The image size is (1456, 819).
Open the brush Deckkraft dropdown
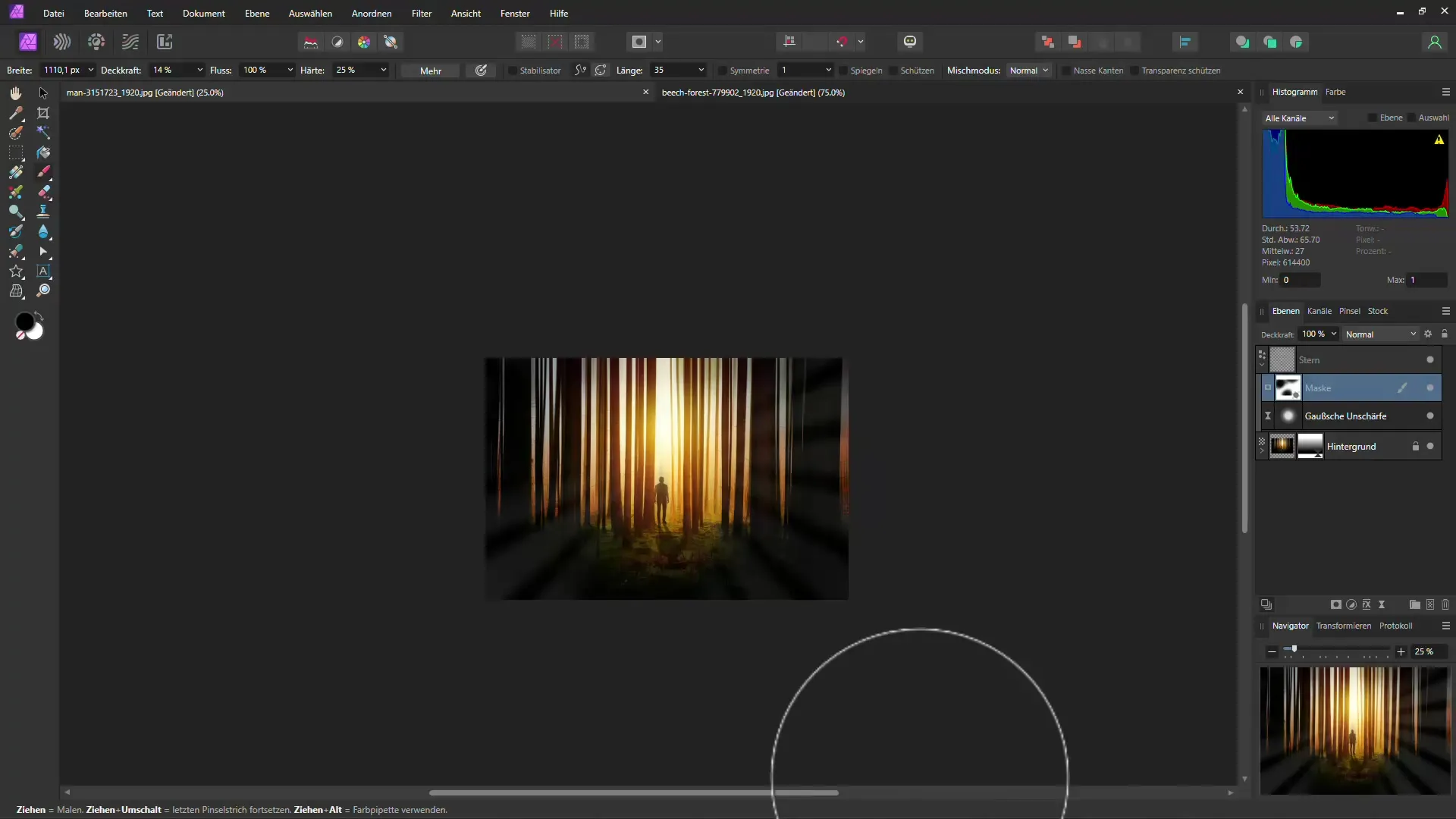point(199,70)
